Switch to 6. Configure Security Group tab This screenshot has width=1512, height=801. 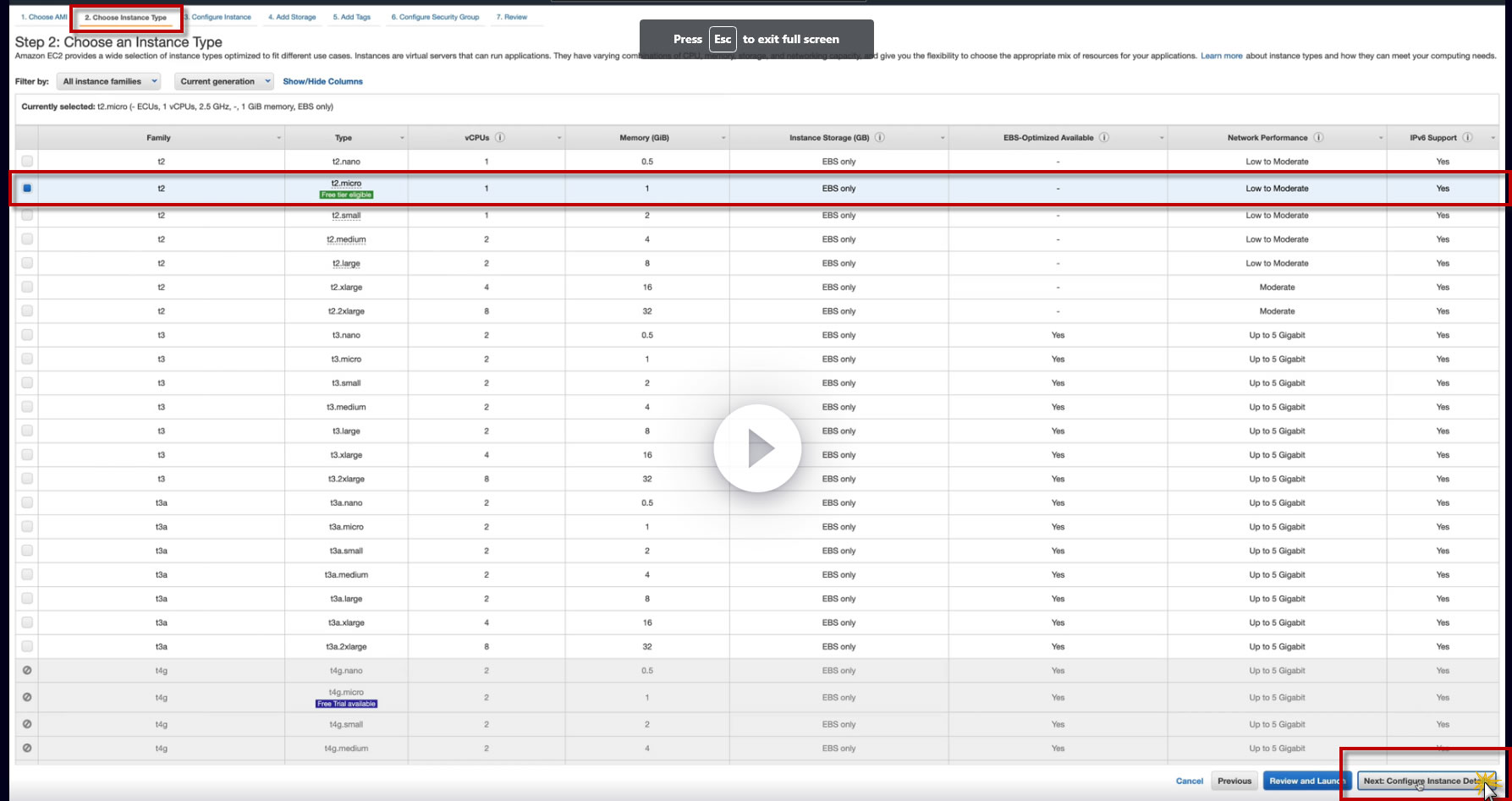tap(435, 17)
